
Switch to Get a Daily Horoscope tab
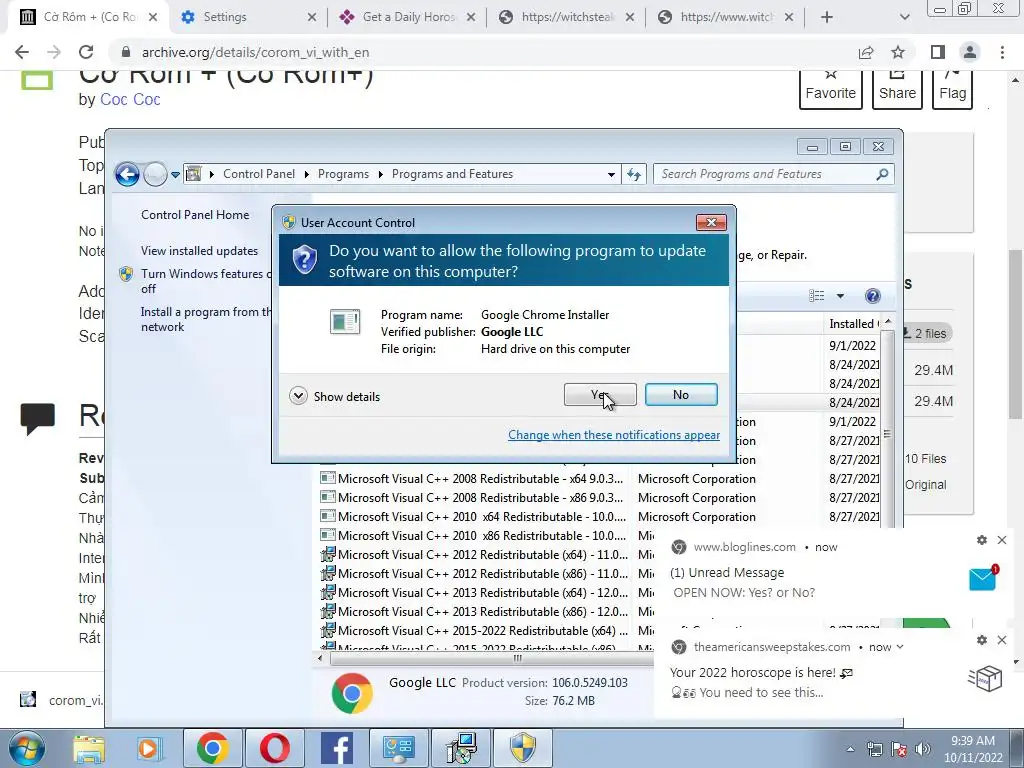408,17
